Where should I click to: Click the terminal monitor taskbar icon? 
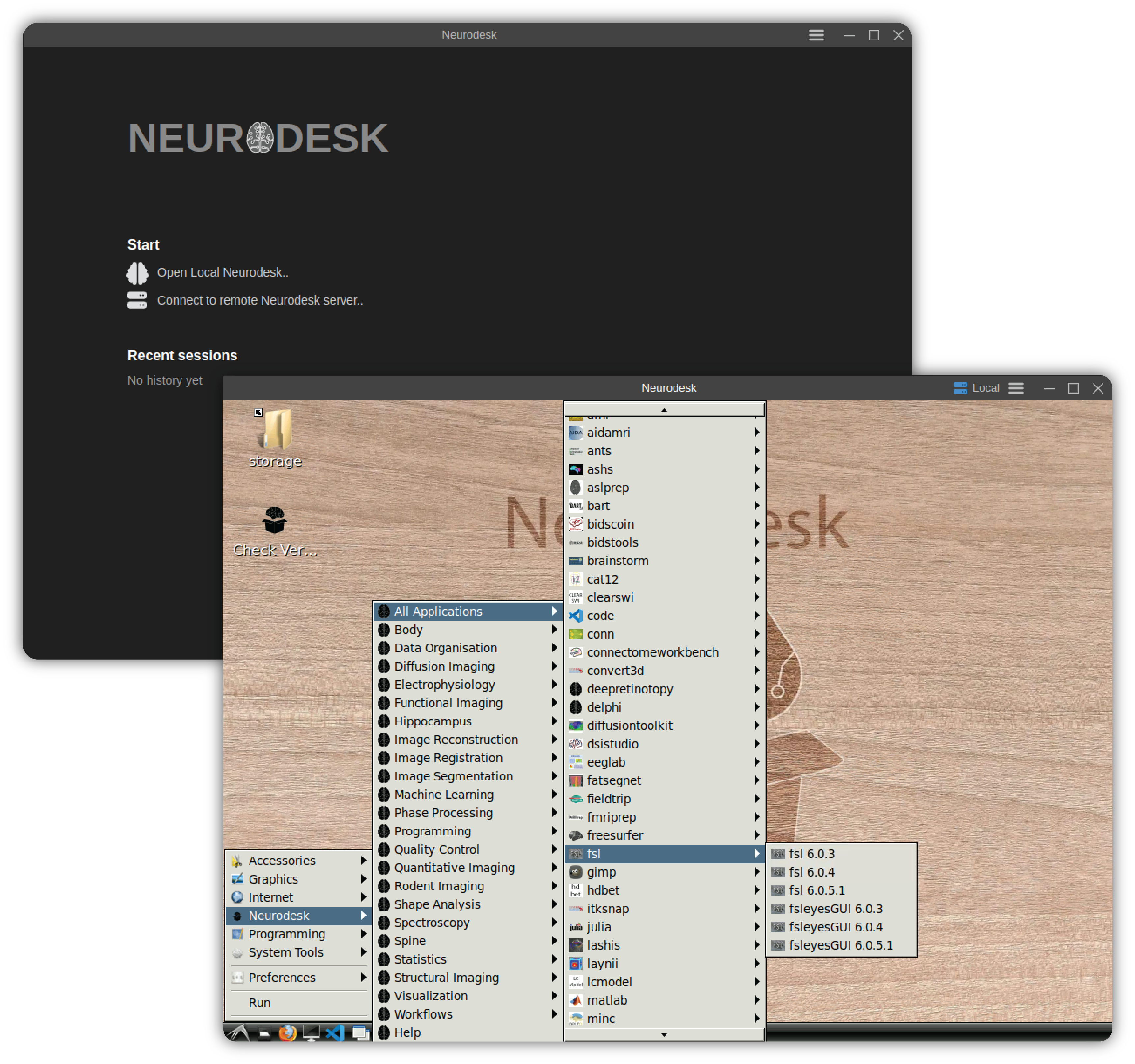point(311,1033)
